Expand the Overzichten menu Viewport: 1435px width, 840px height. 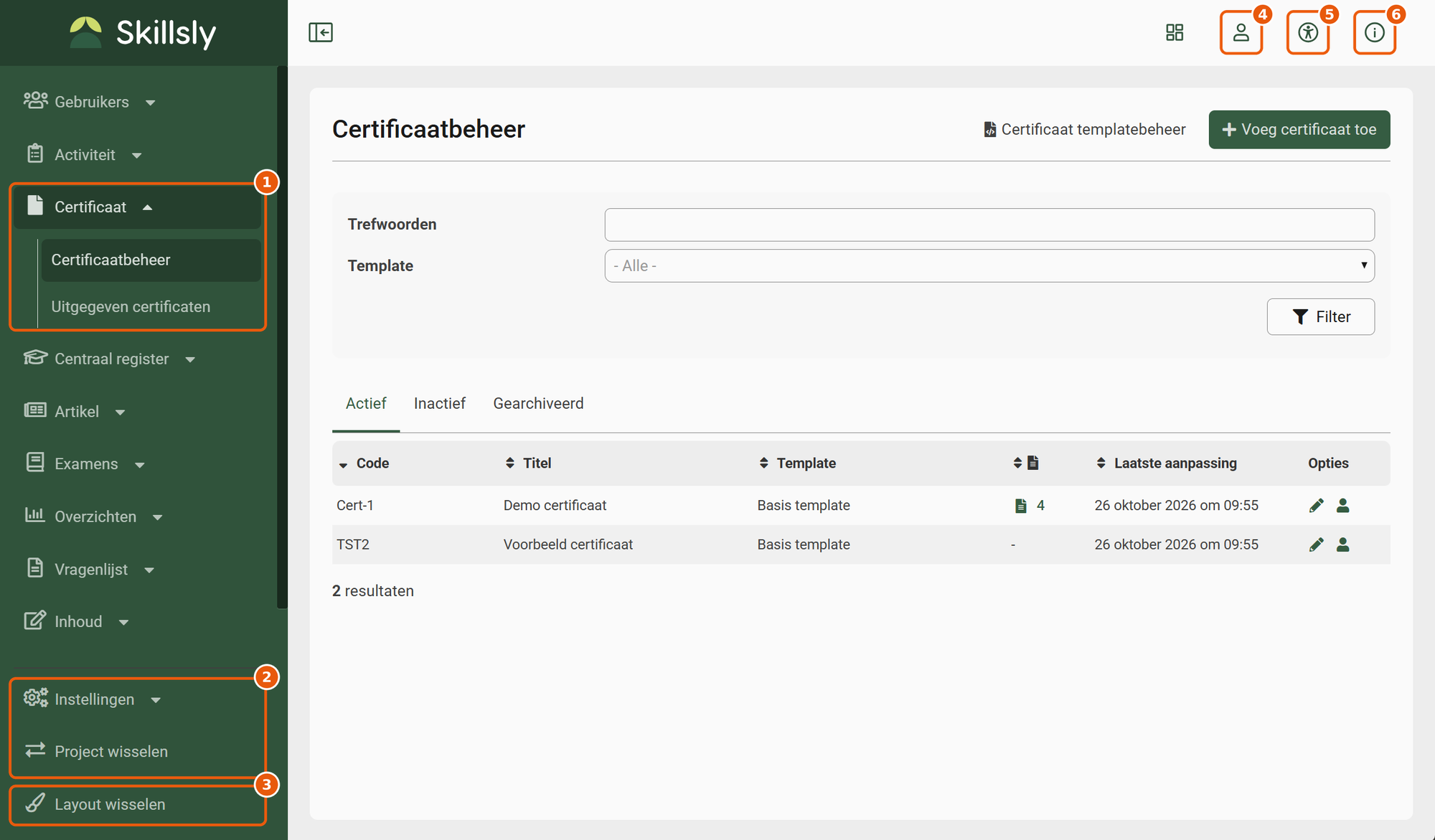point(93,516)
